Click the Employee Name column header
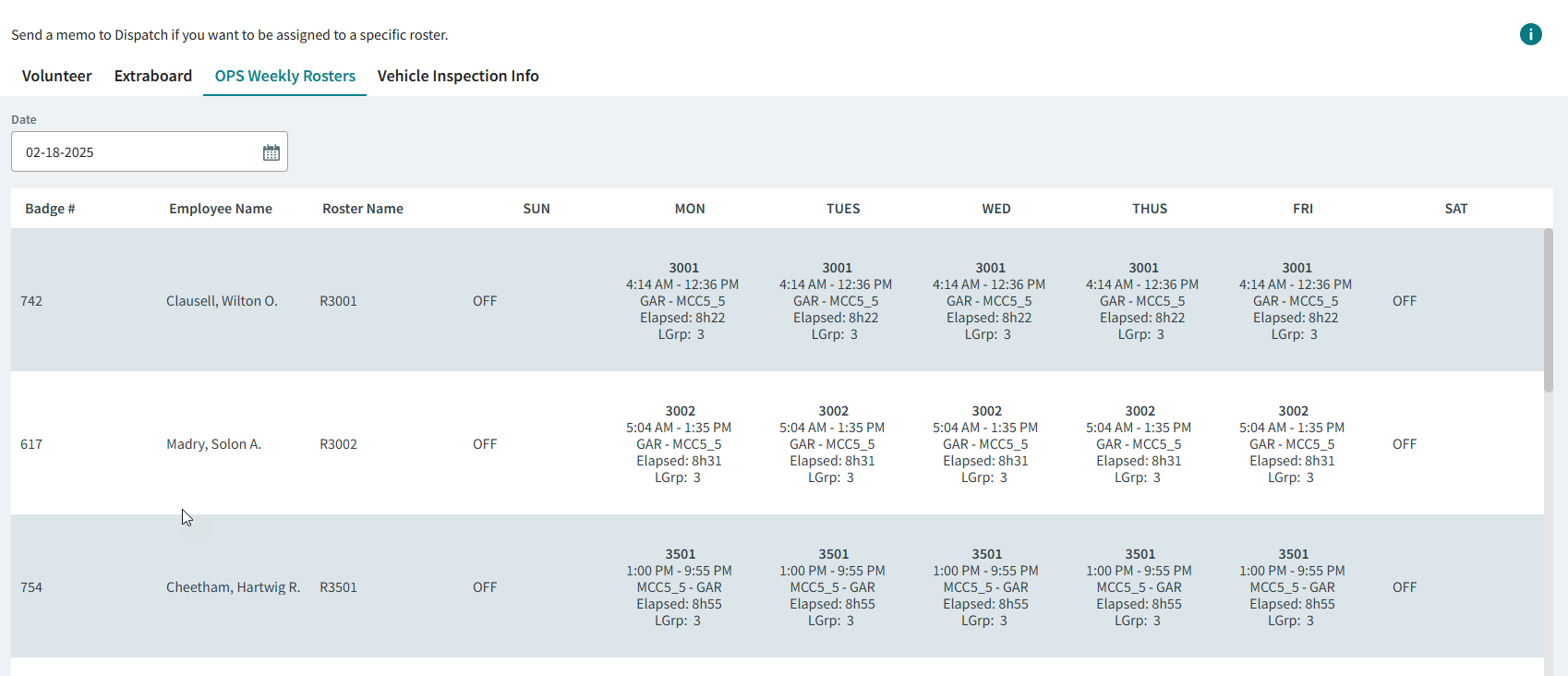Screen dimensions: 1568x676 click(x=220, y=209)
